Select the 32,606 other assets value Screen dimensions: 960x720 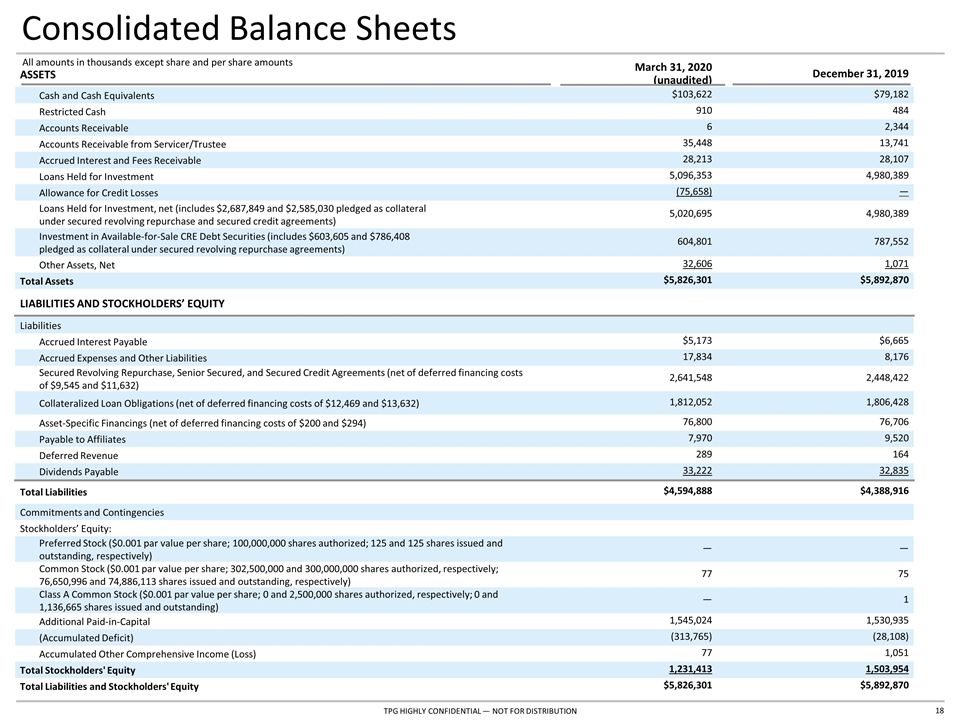pos(697,264)
